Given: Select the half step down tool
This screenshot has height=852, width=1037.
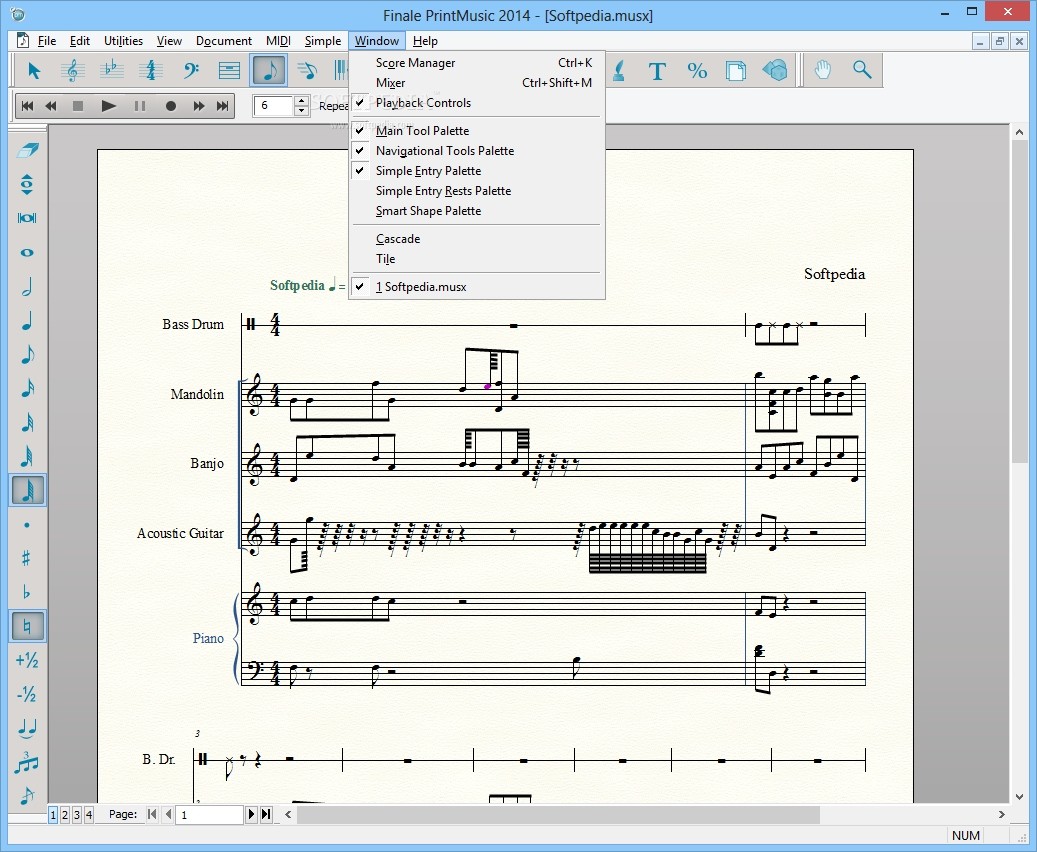Looking at the screenshot, I should pyautogui.click(x=27, y=694).
